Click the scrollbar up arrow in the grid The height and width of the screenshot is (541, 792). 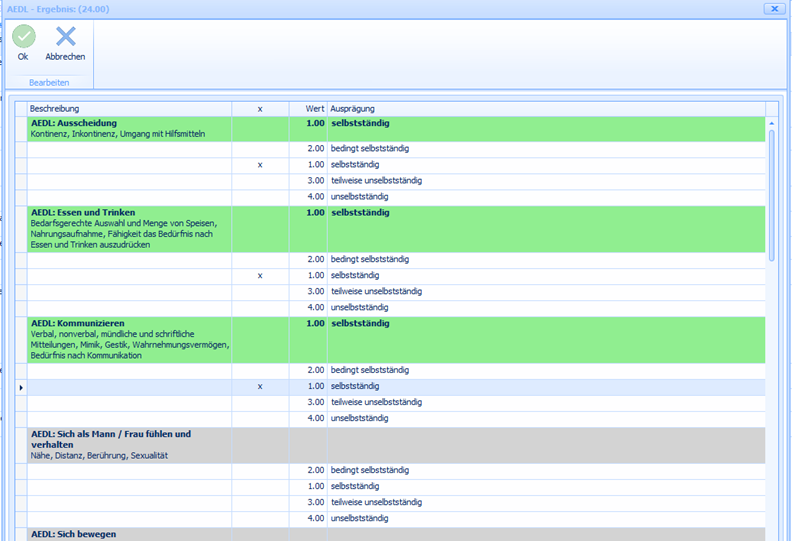coord(771,123)
